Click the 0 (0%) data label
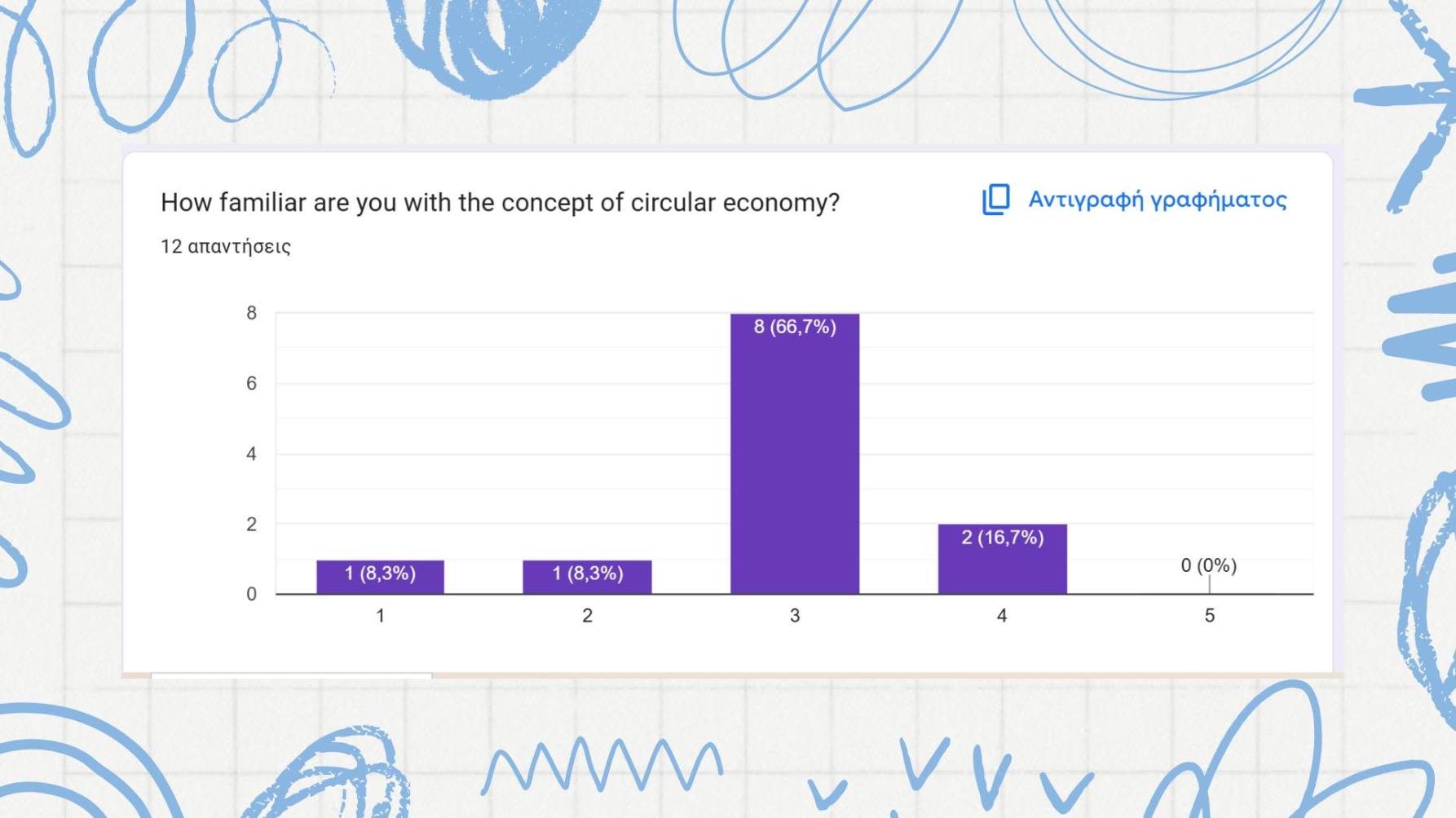This screenshot has height=818, width=1456. [x=1208, y=565]
